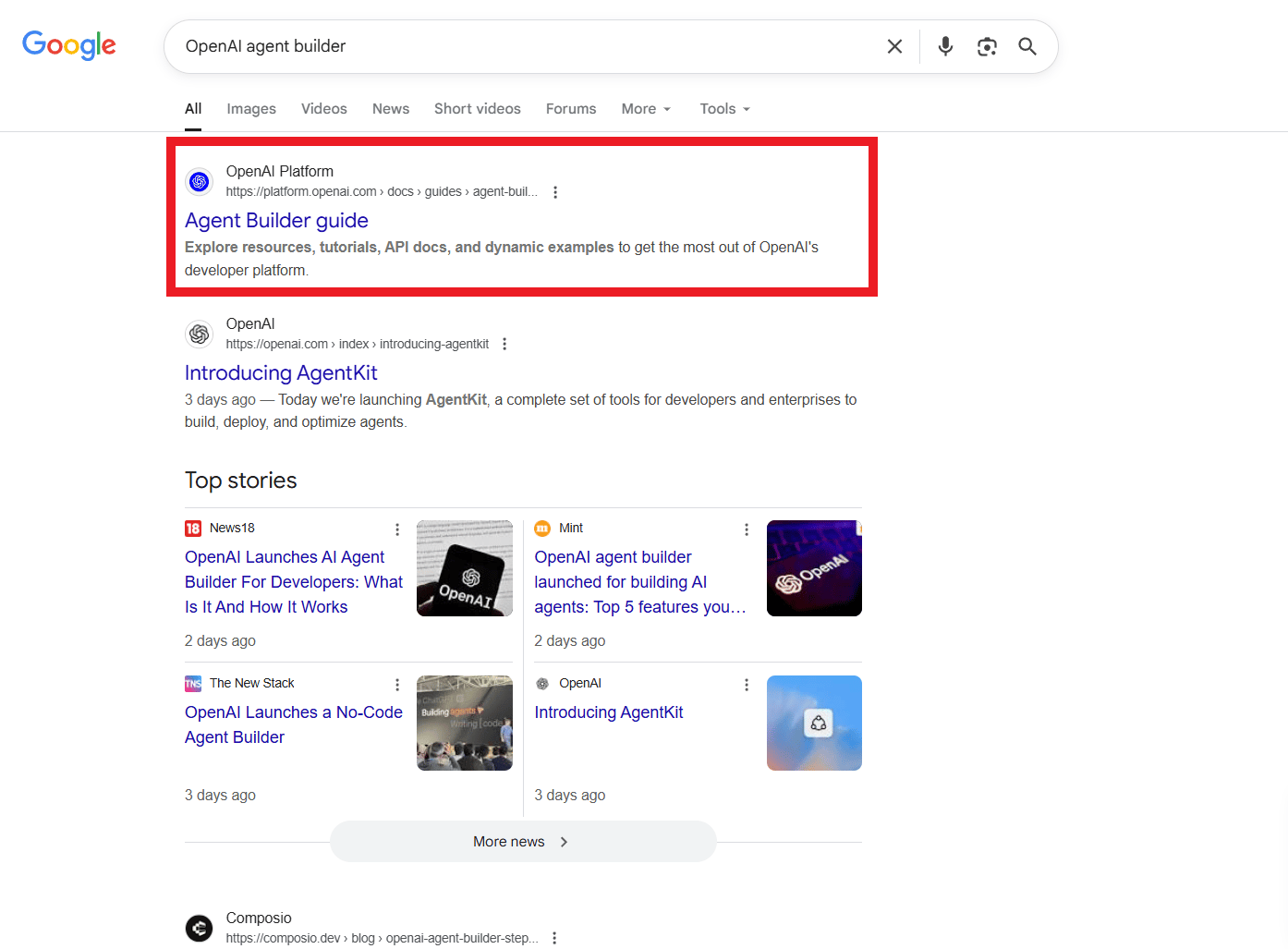Open options menu for the Composio result

coord(554,938)
